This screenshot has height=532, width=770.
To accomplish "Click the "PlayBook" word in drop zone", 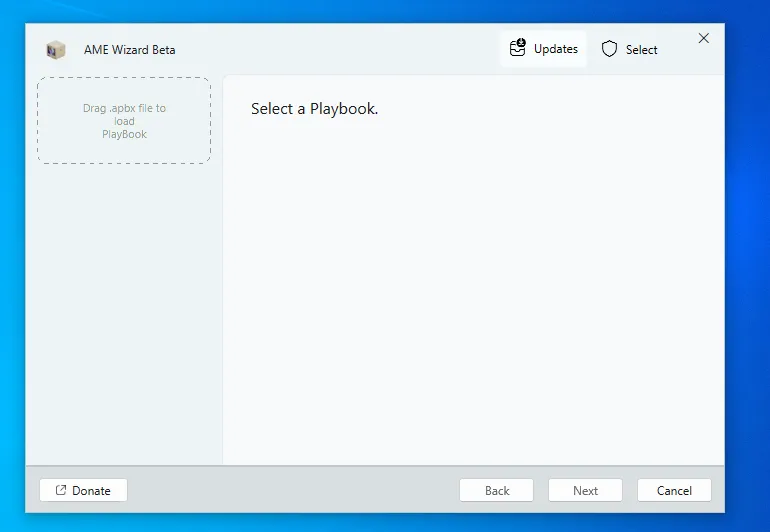I will point(124,134).
